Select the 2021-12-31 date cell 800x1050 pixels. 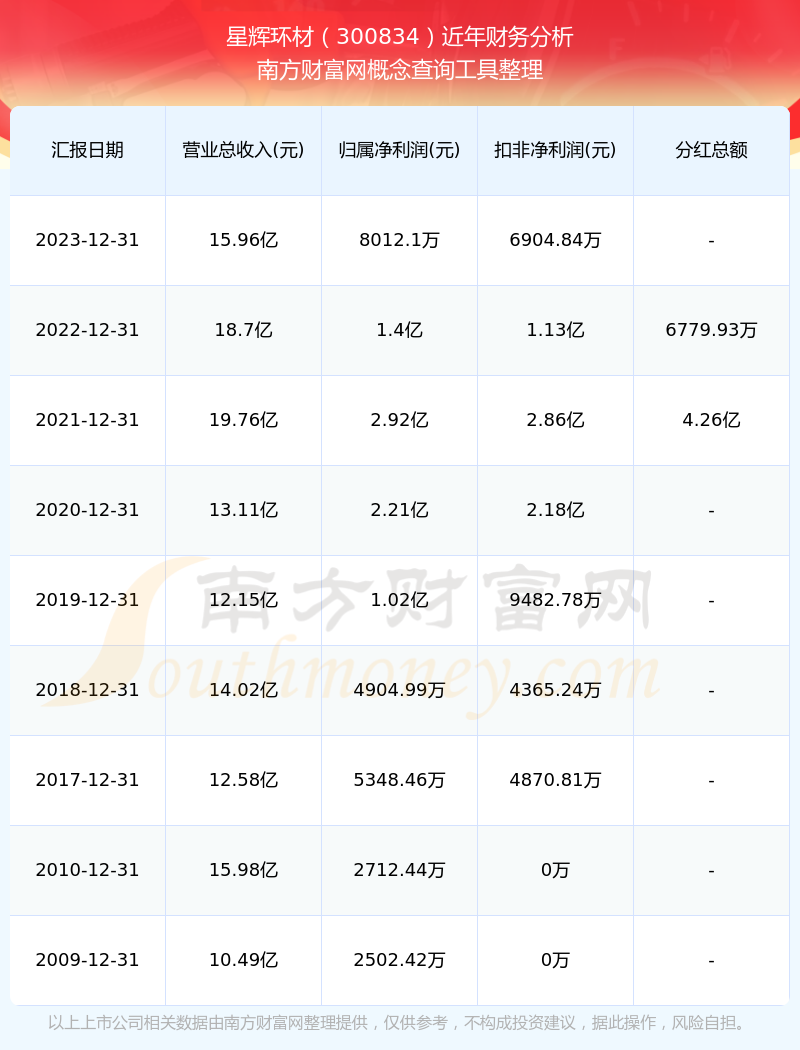click(x=88, y=420)
